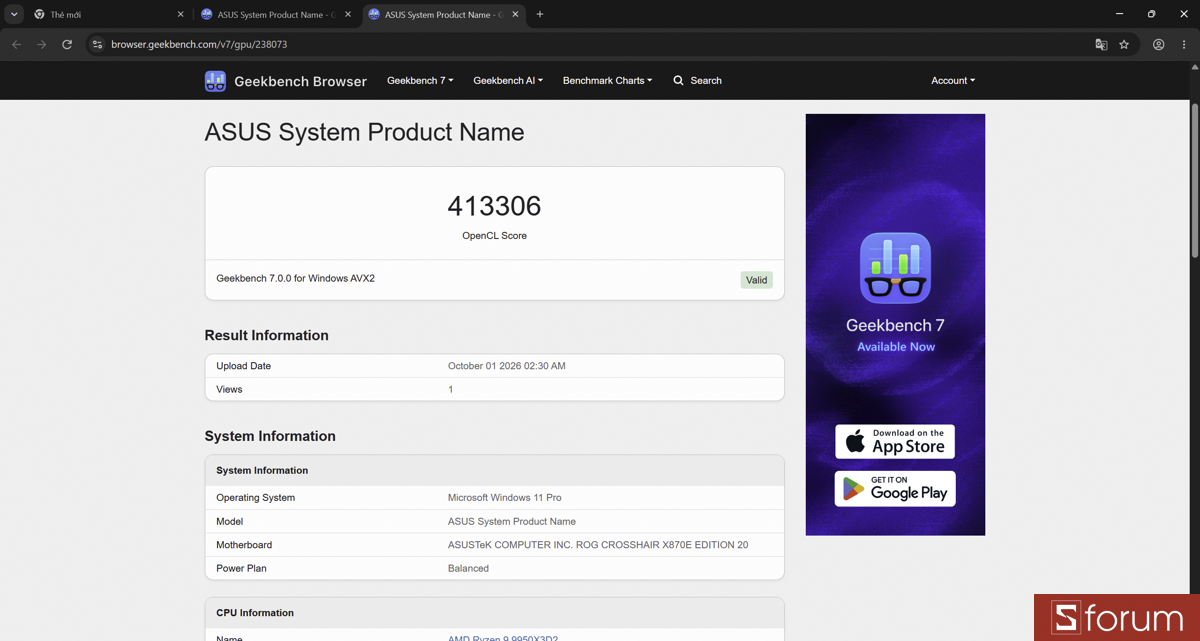Click the translate page icon
Screen dimensions: 1200x641
coord(1101,44)
